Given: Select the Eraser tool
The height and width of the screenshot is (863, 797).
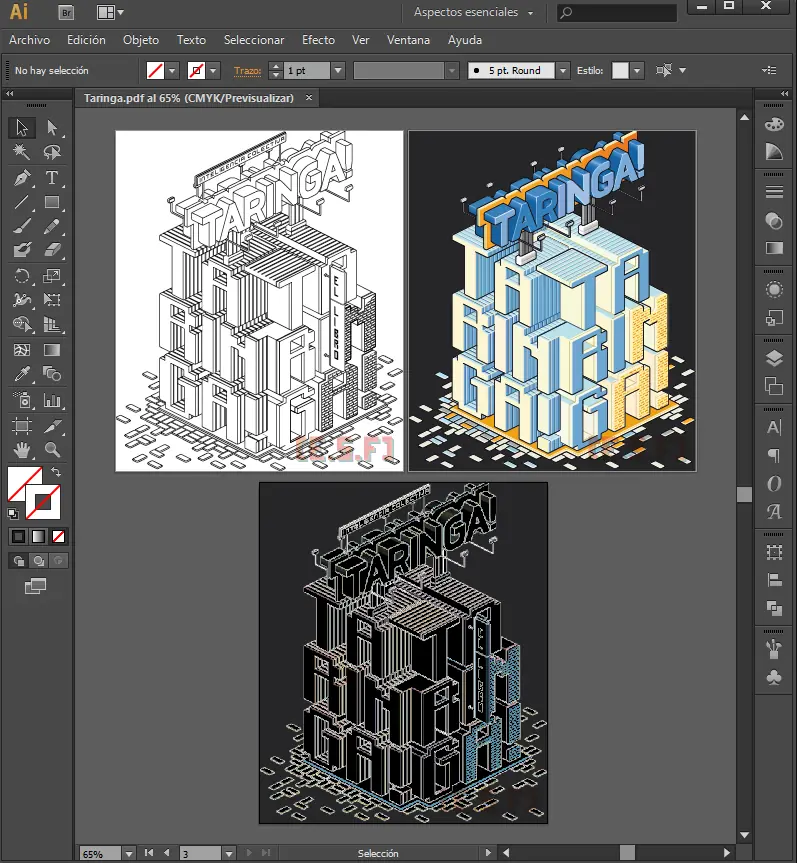Looking at the screenshot, I should pyautogui.click(x=52, y=250).
